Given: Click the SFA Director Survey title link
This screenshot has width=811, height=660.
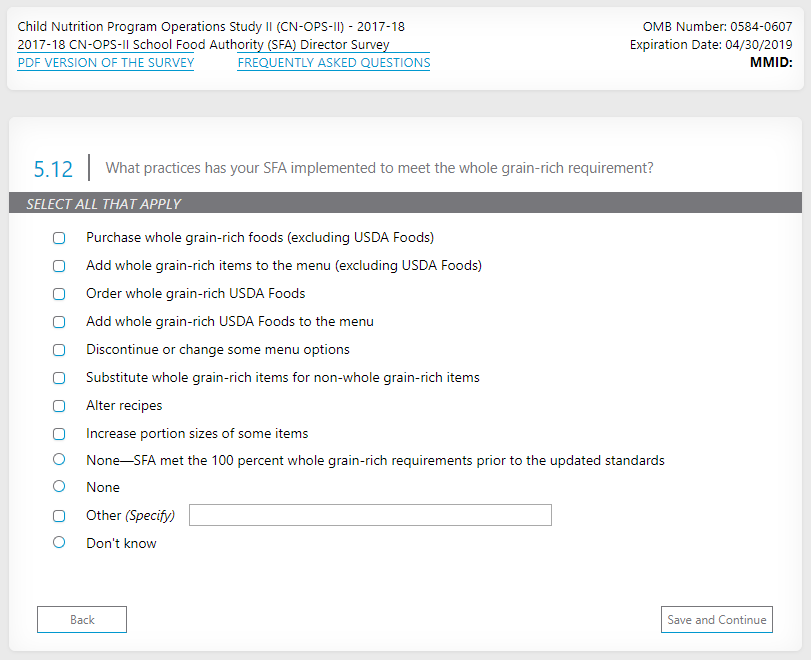Looking at the screenshot, I should pyautogui.click(x=204, y=45).
